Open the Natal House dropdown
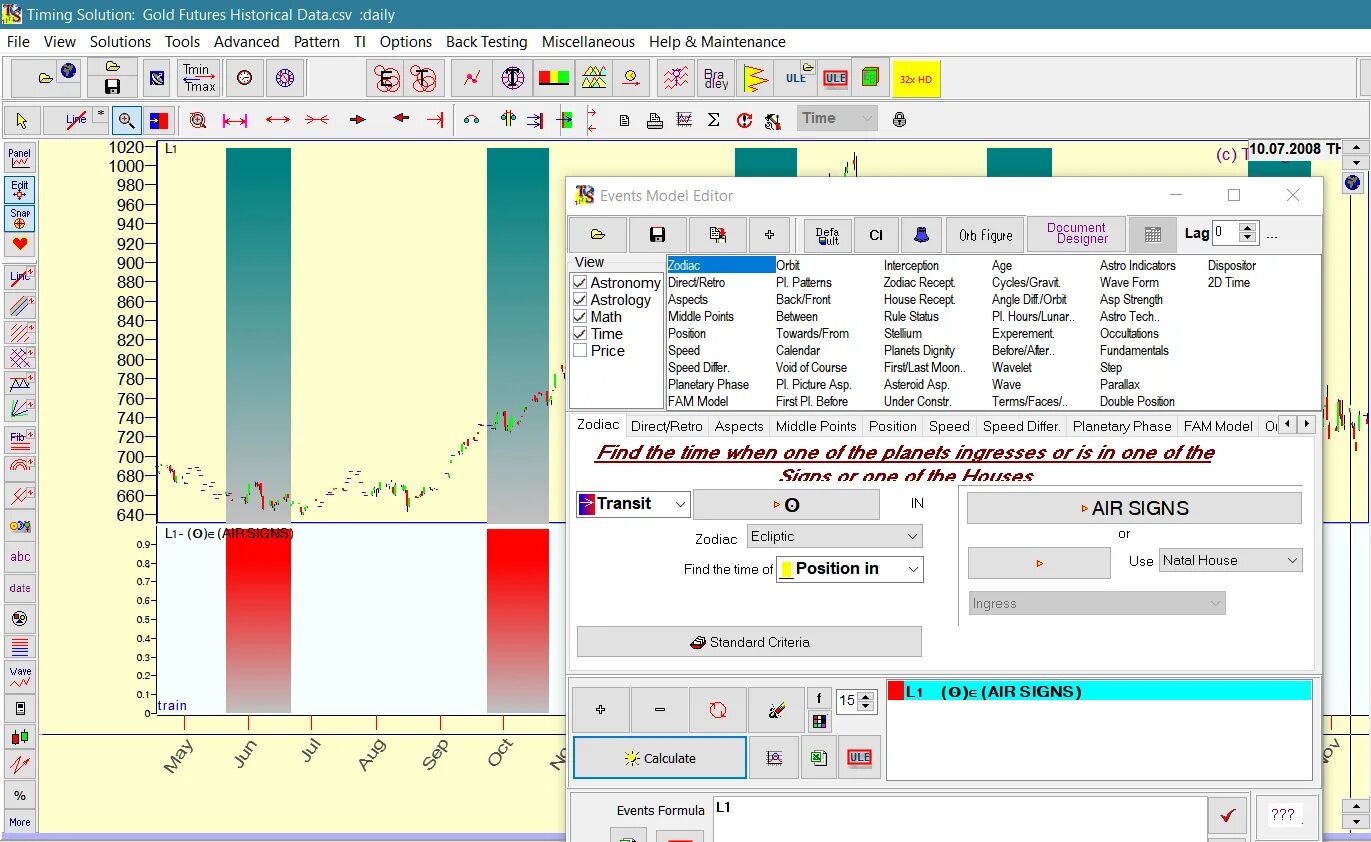 1231,560
